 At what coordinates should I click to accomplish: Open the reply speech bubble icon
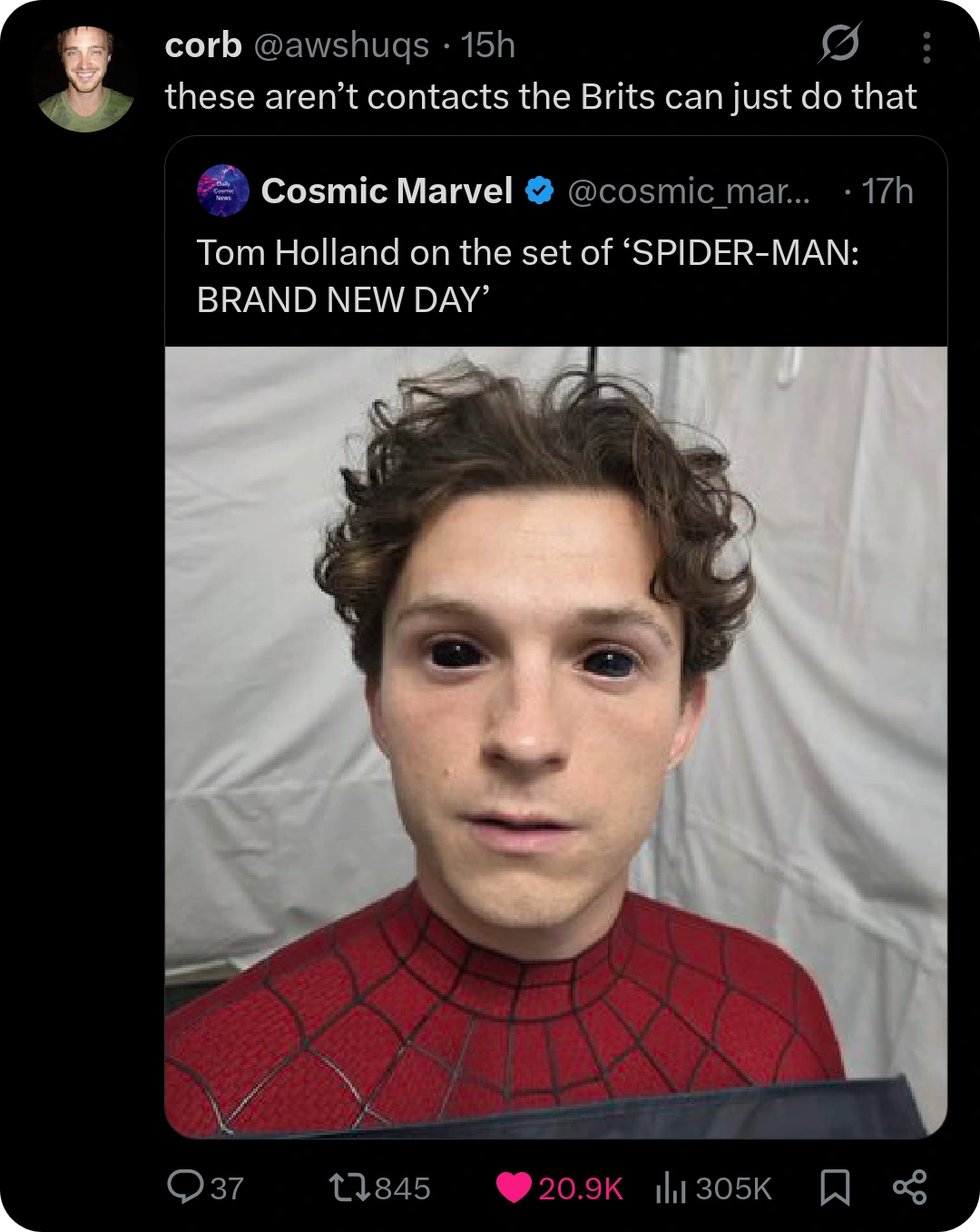click(186, 1187)
